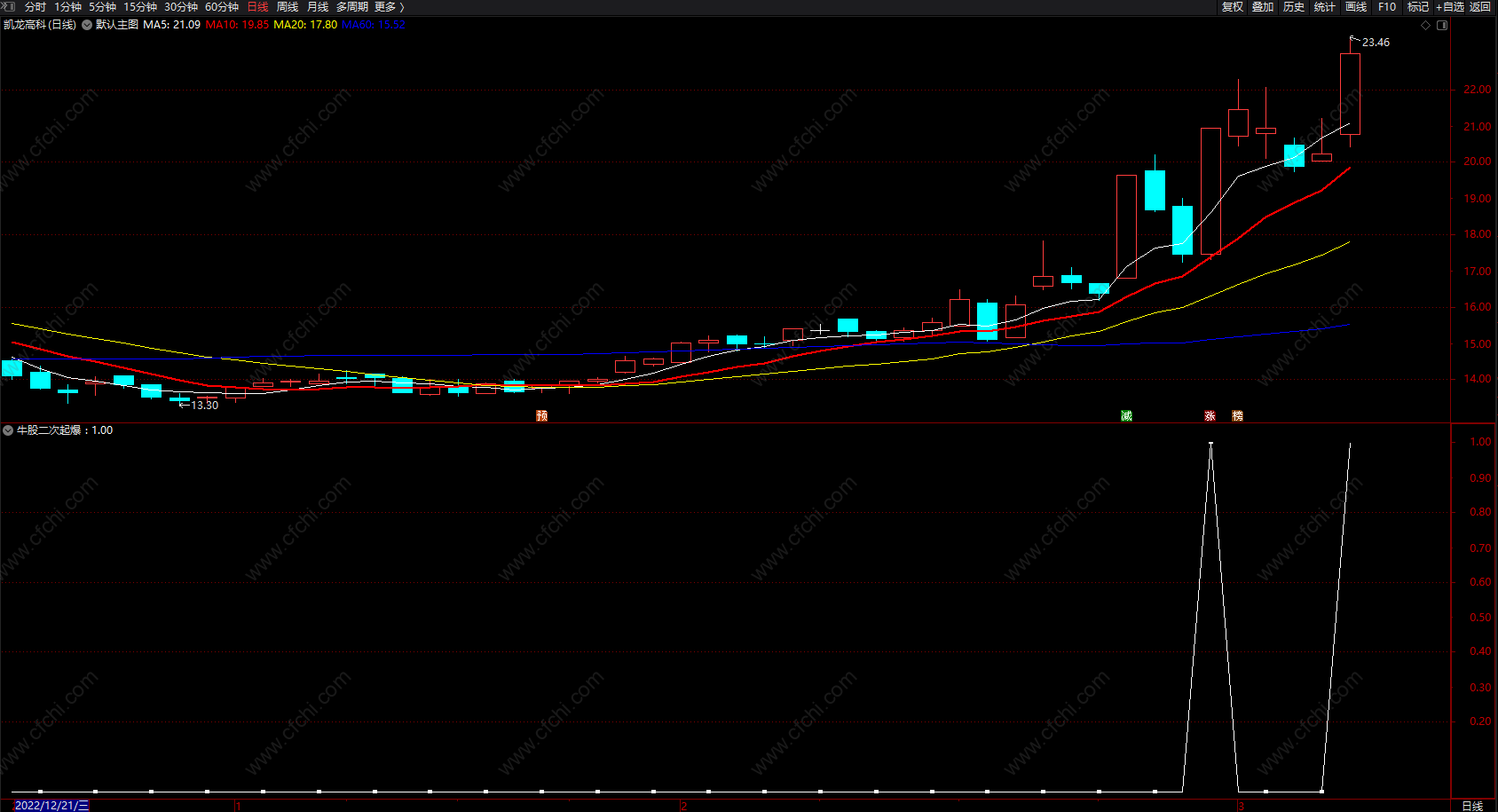This screenshot has width=1498, height=812.
Task: Click the 0.50 indicator axis label
Action: pyautogui.click(x=1480, y=618)
